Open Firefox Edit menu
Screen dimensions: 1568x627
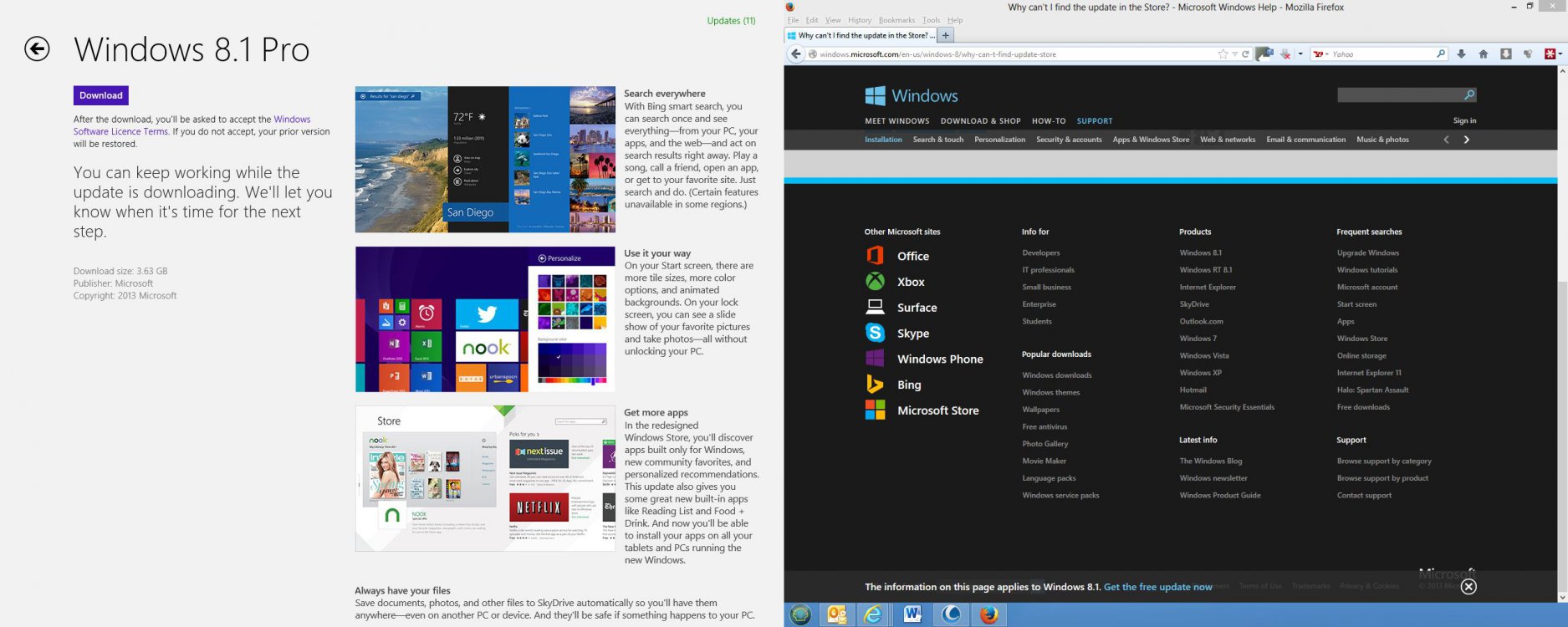coord(812,20)
